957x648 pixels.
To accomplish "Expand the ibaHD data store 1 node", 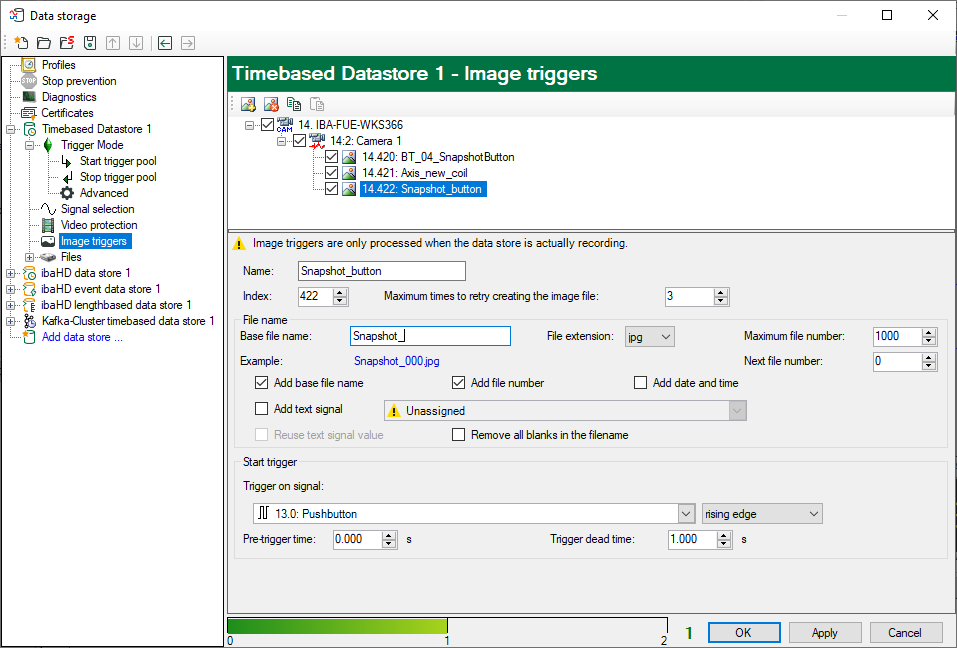I will tap(11, 273).
